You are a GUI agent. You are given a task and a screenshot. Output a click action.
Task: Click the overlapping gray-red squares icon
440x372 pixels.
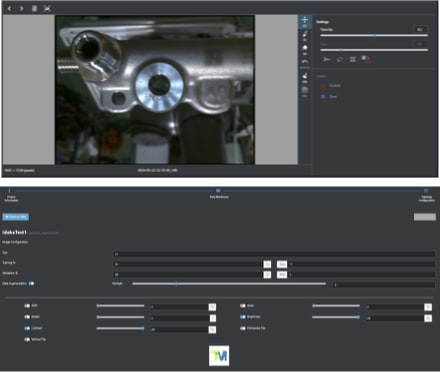pos(366,59)
